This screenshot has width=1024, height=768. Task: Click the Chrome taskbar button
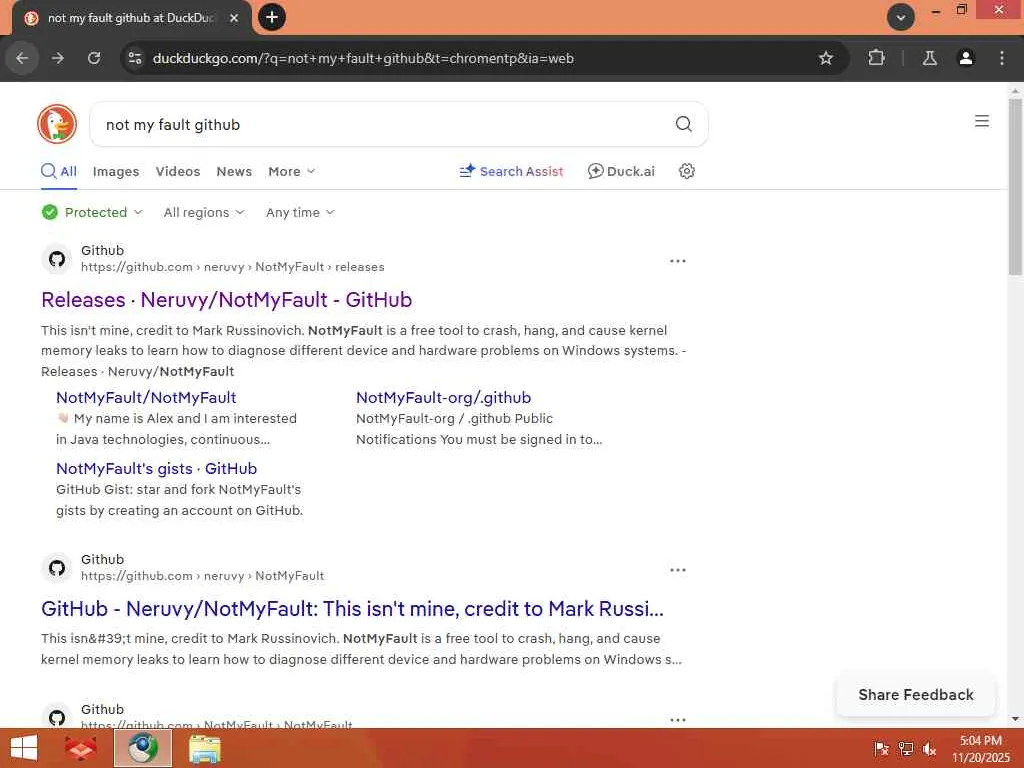point(143,748)
